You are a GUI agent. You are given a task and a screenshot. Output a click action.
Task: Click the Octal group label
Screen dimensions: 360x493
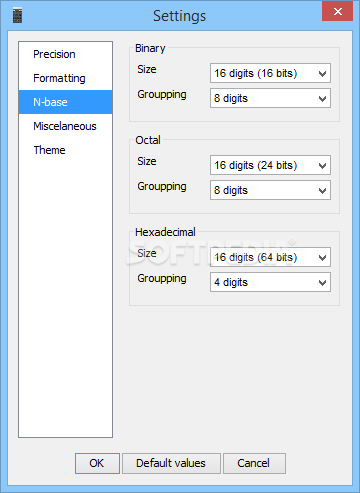pos(148,140)
